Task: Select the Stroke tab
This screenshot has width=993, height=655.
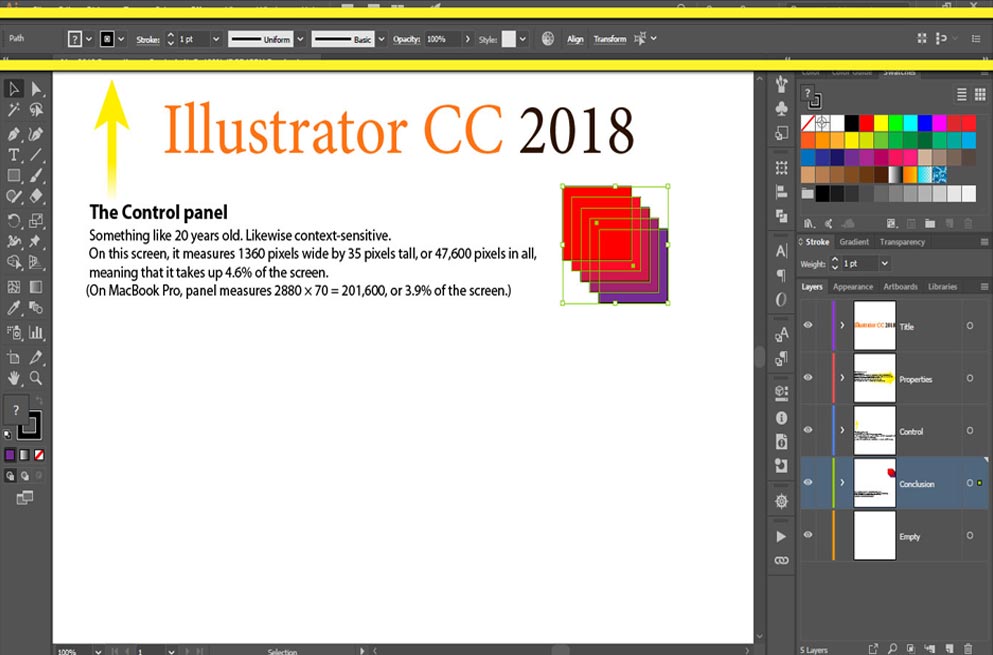Action: pos(817,242)
